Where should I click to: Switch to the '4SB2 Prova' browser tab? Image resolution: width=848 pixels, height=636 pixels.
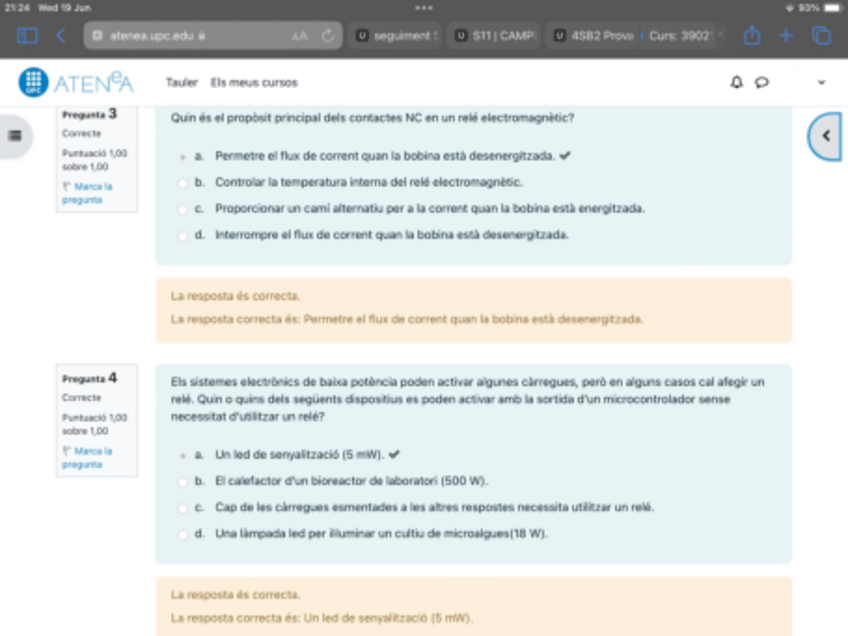click(x=593, y=36)
